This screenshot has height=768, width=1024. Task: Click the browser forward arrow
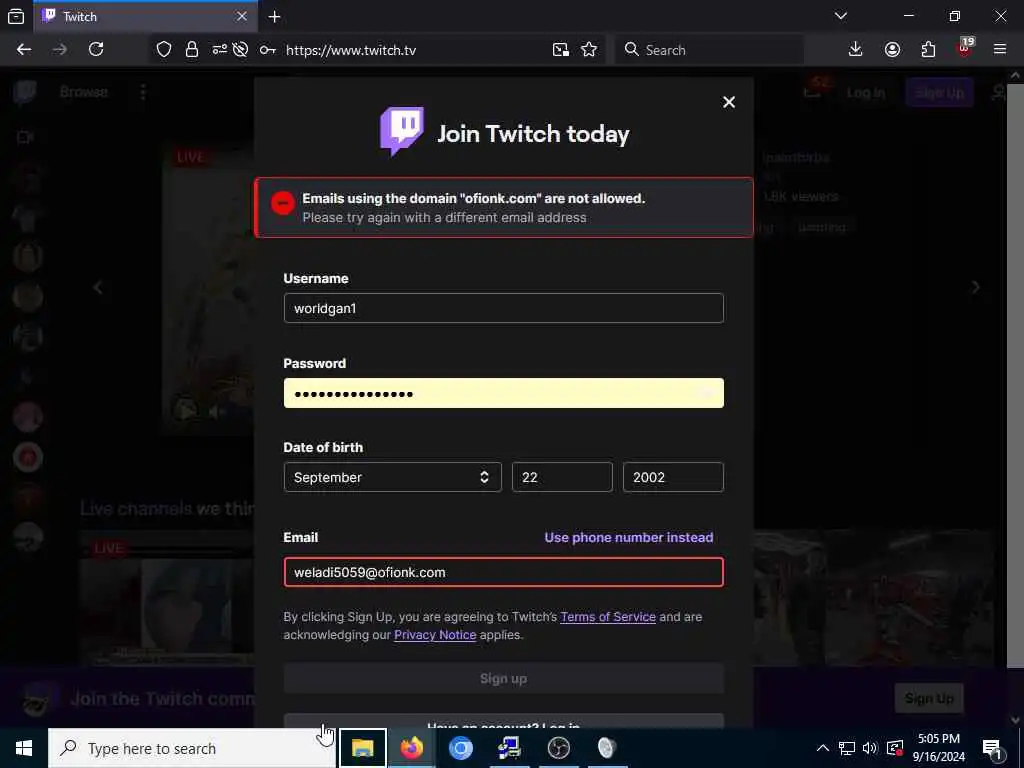(x=59, y=50)
